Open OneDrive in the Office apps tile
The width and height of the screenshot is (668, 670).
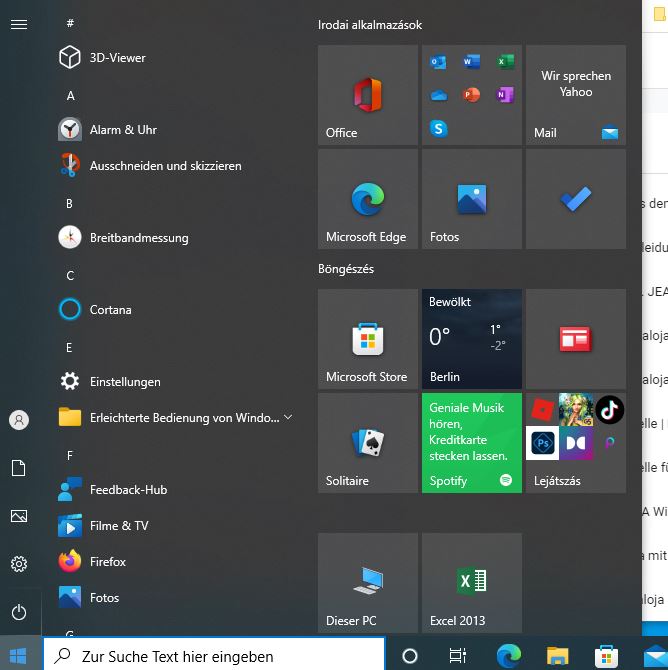(x=438, y=95)
